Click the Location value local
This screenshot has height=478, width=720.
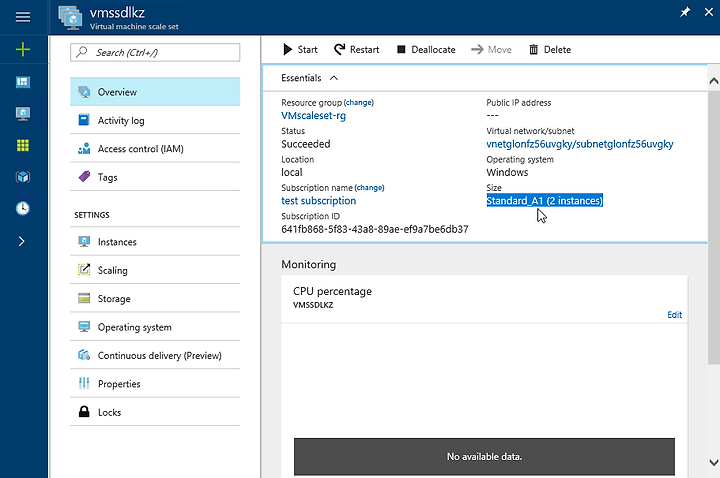point(292,172)
